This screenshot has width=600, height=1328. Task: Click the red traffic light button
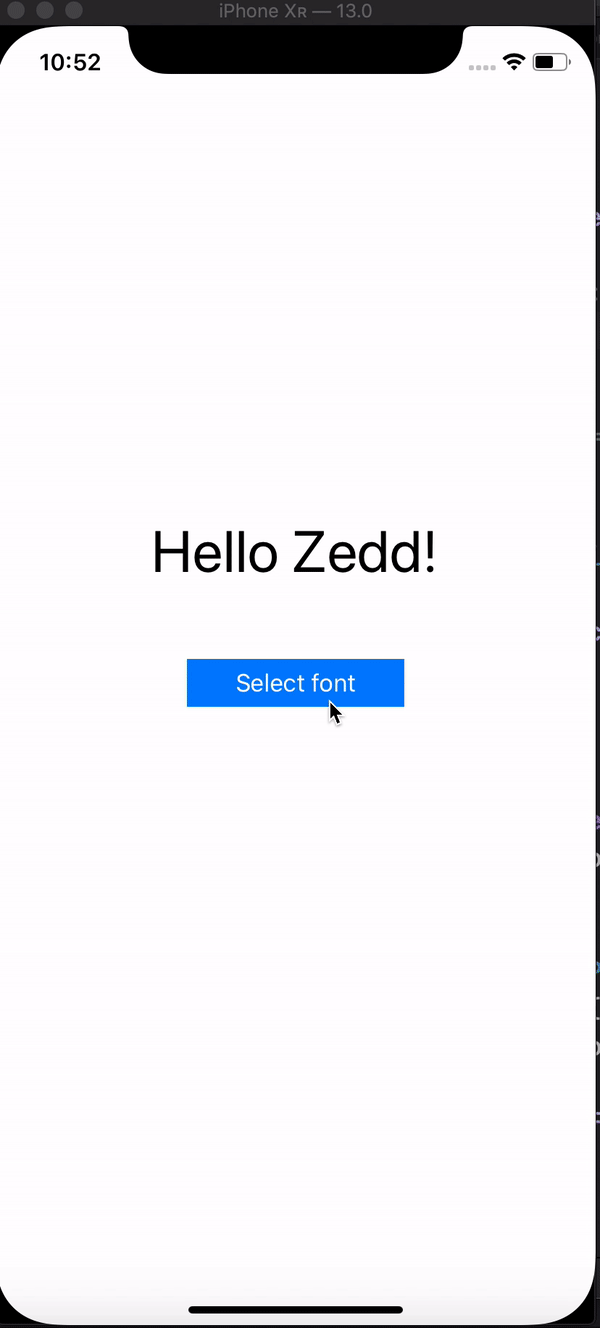[16, 10]
